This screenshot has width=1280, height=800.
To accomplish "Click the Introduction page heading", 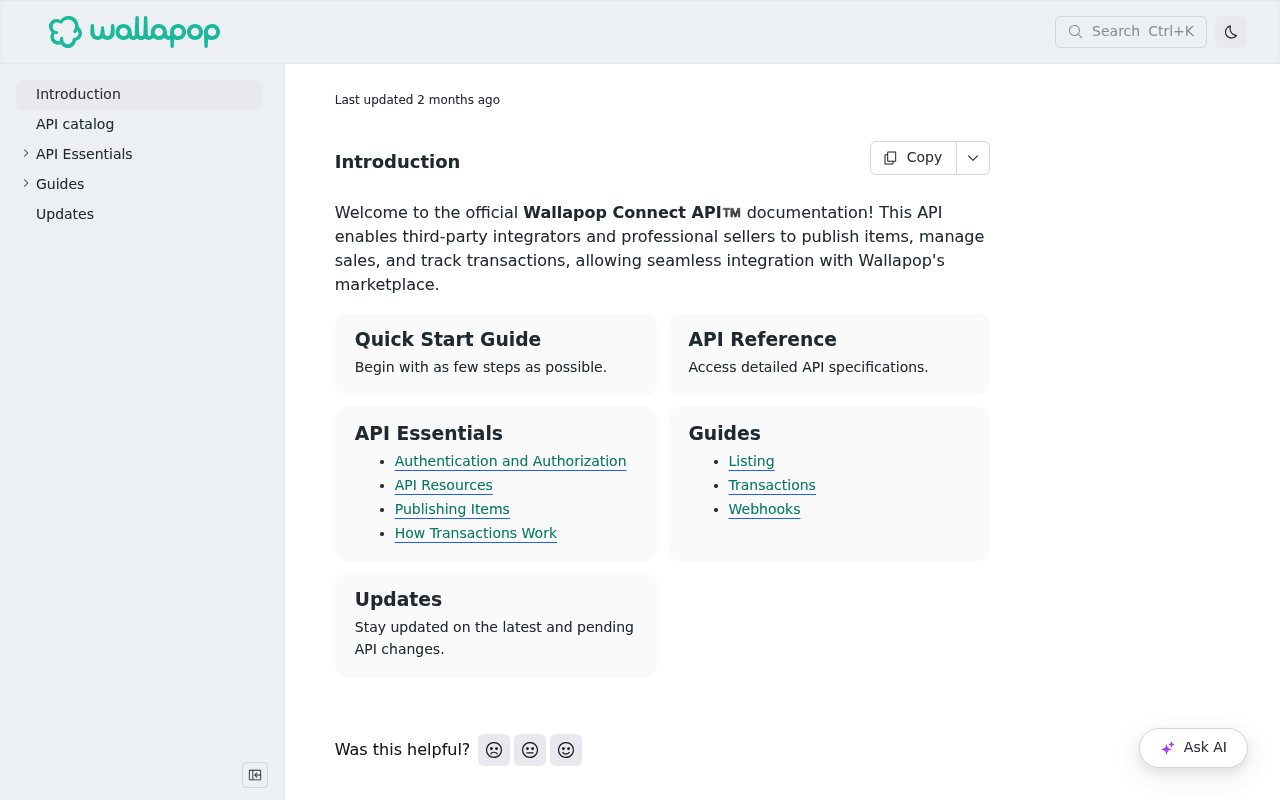I will 397,162.
